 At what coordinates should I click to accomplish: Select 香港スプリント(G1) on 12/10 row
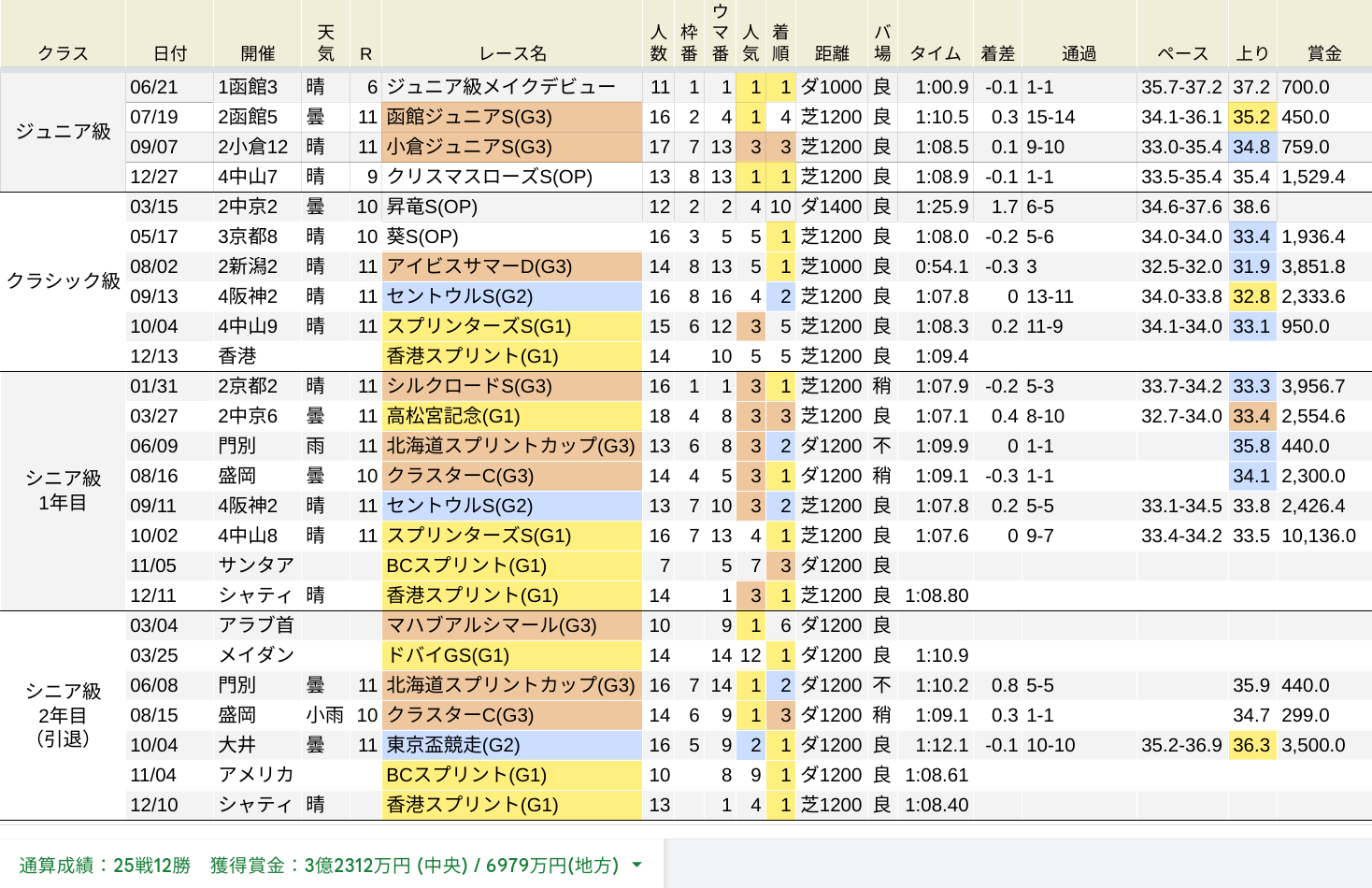tap(512, 805)
